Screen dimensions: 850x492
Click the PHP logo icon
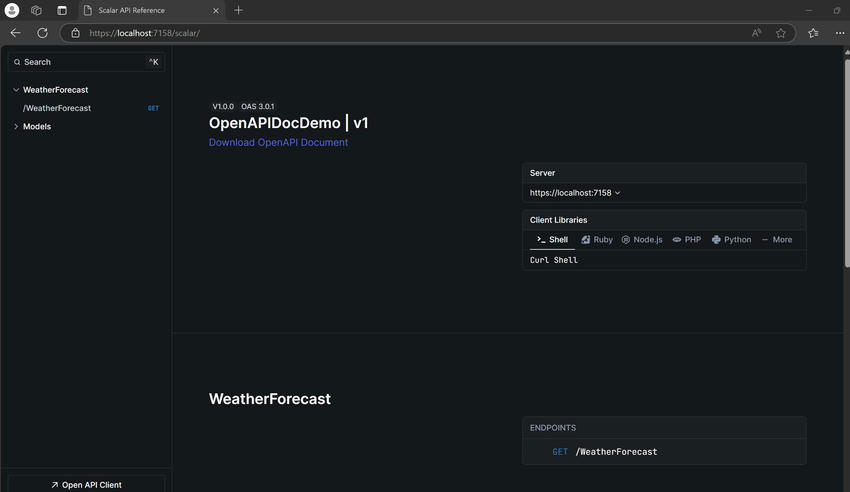677,239
